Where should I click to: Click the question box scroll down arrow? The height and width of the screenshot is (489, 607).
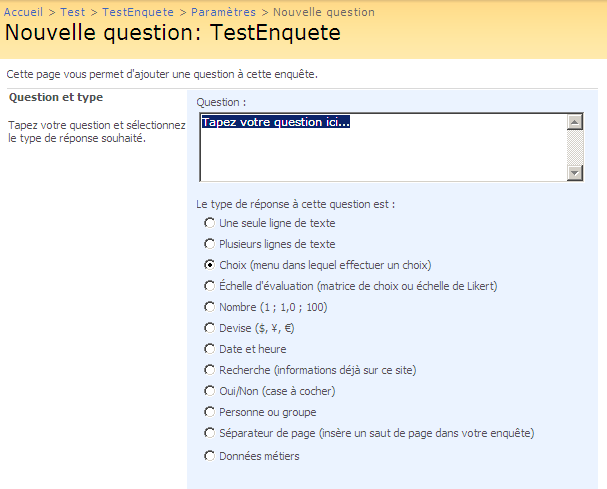574,172
